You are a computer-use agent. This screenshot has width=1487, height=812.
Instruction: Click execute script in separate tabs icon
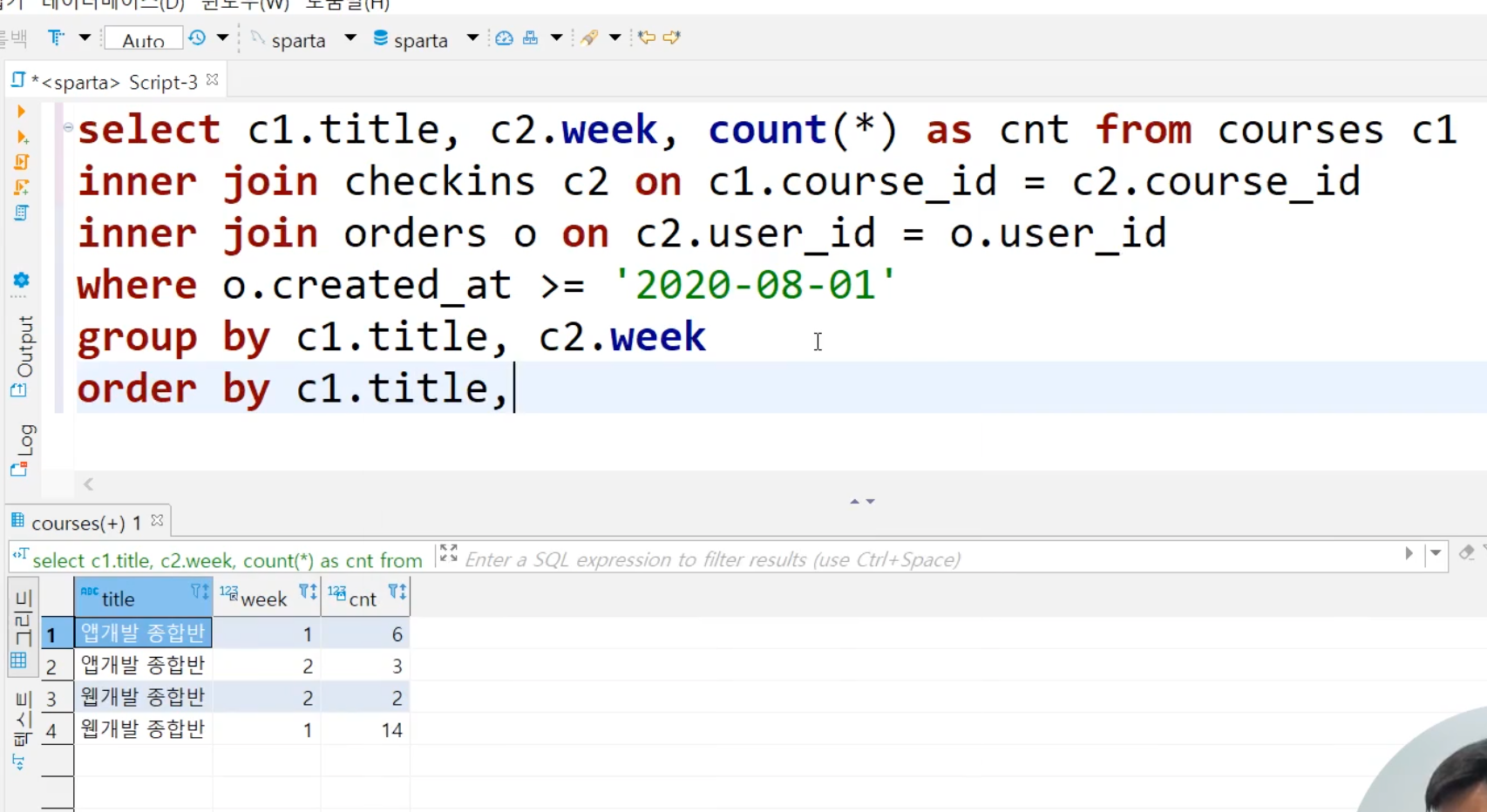click(22, 187)
